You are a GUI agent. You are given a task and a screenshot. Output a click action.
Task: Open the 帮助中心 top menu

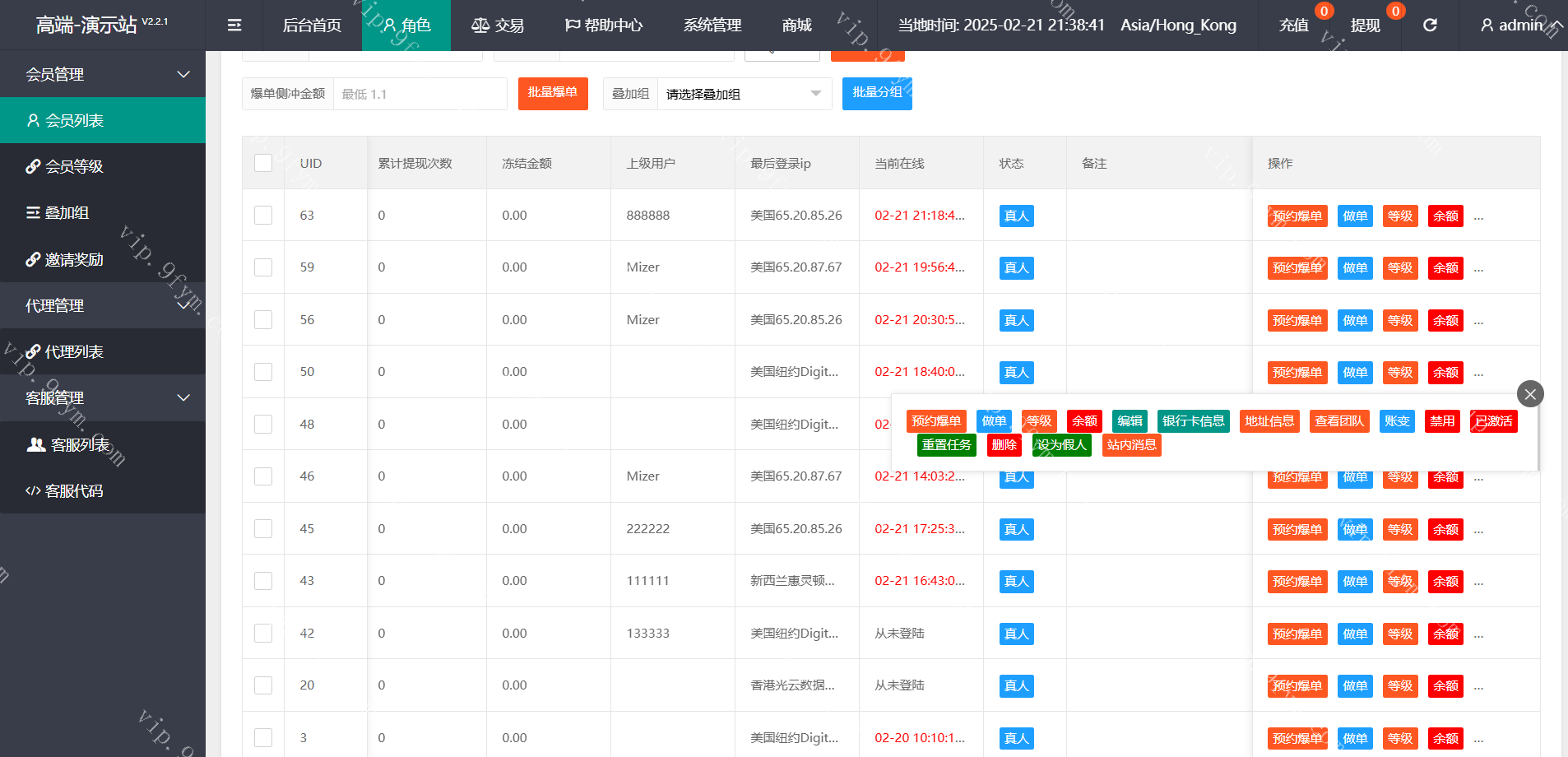coord(604,26)
